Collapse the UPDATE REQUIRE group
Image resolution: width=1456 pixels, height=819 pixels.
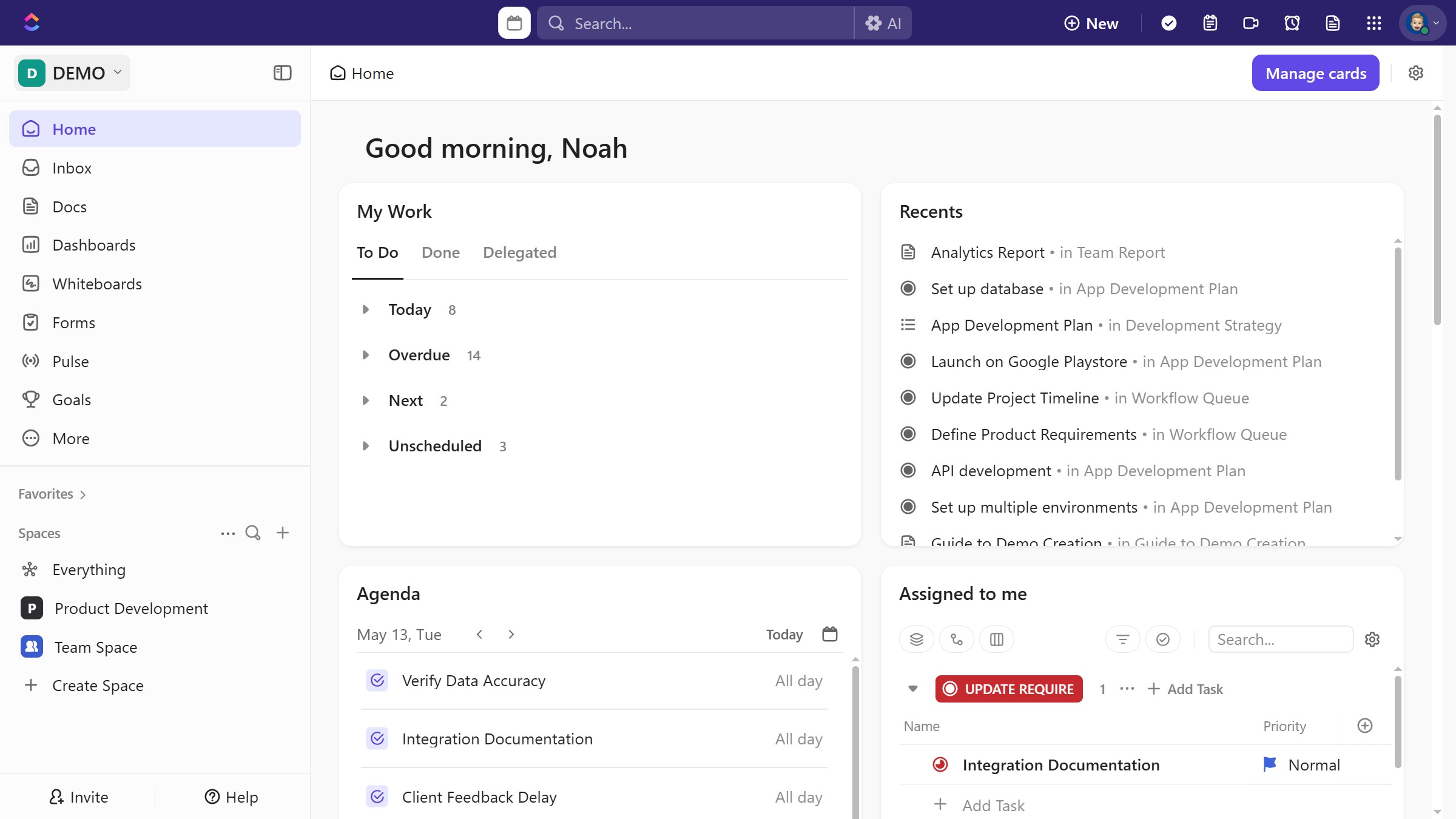point(912,689)
